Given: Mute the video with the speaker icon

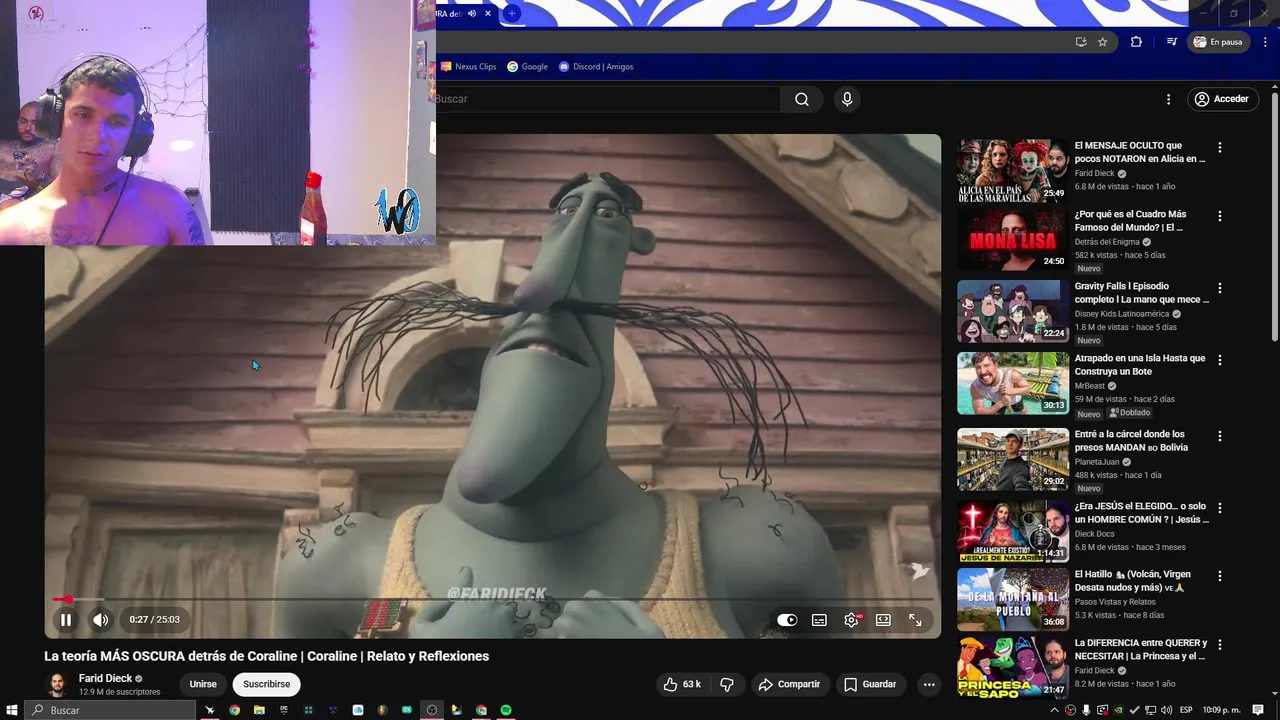Looking at the screenshot, I should (x=100, y=620).
